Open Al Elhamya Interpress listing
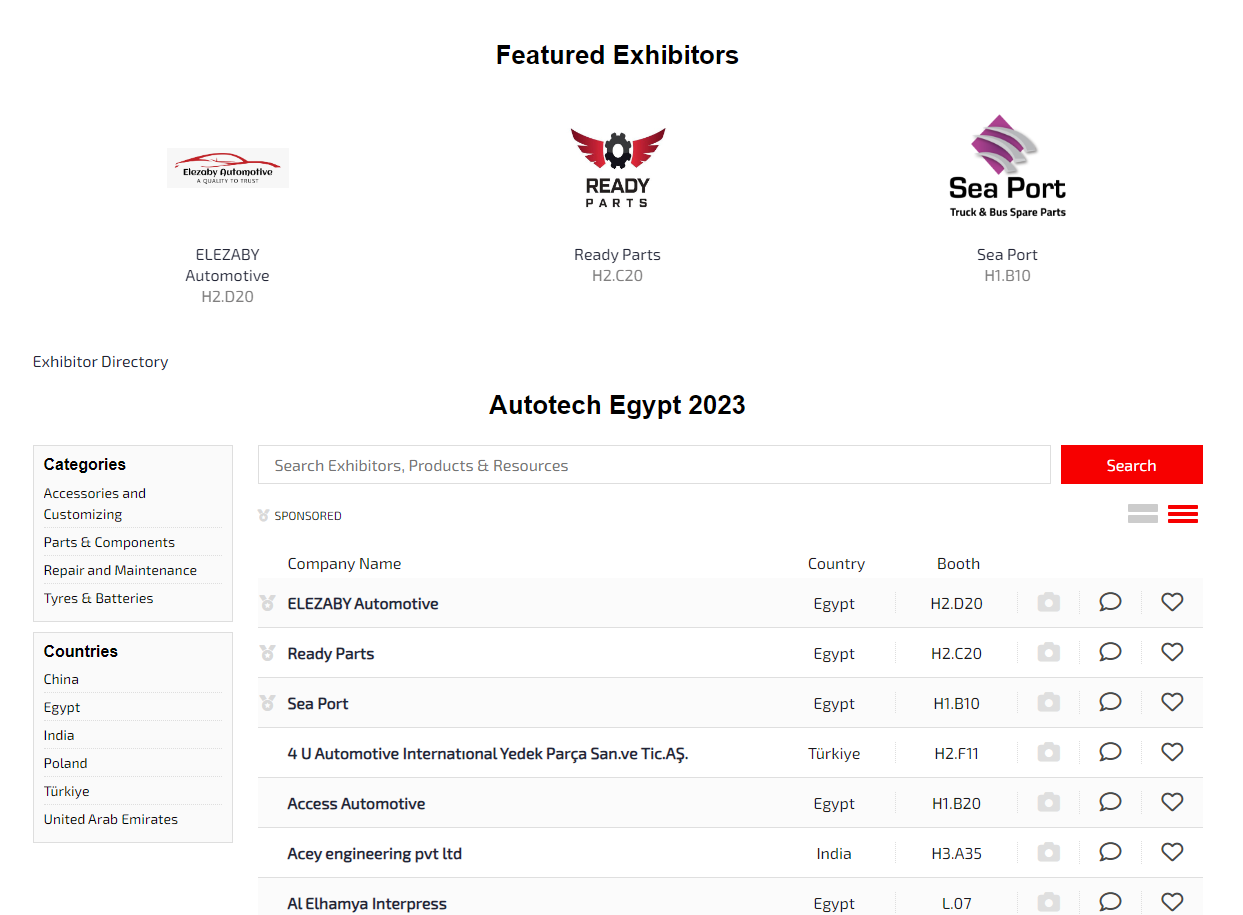 [367, 903]
